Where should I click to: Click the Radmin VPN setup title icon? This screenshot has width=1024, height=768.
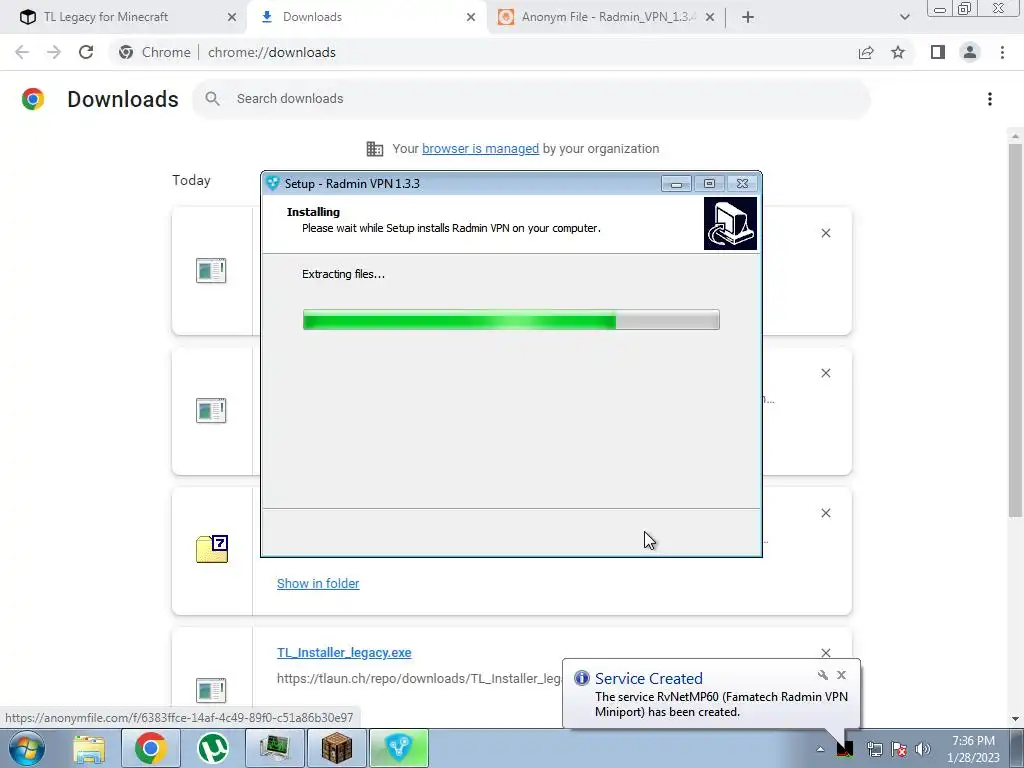click(273, 184)
